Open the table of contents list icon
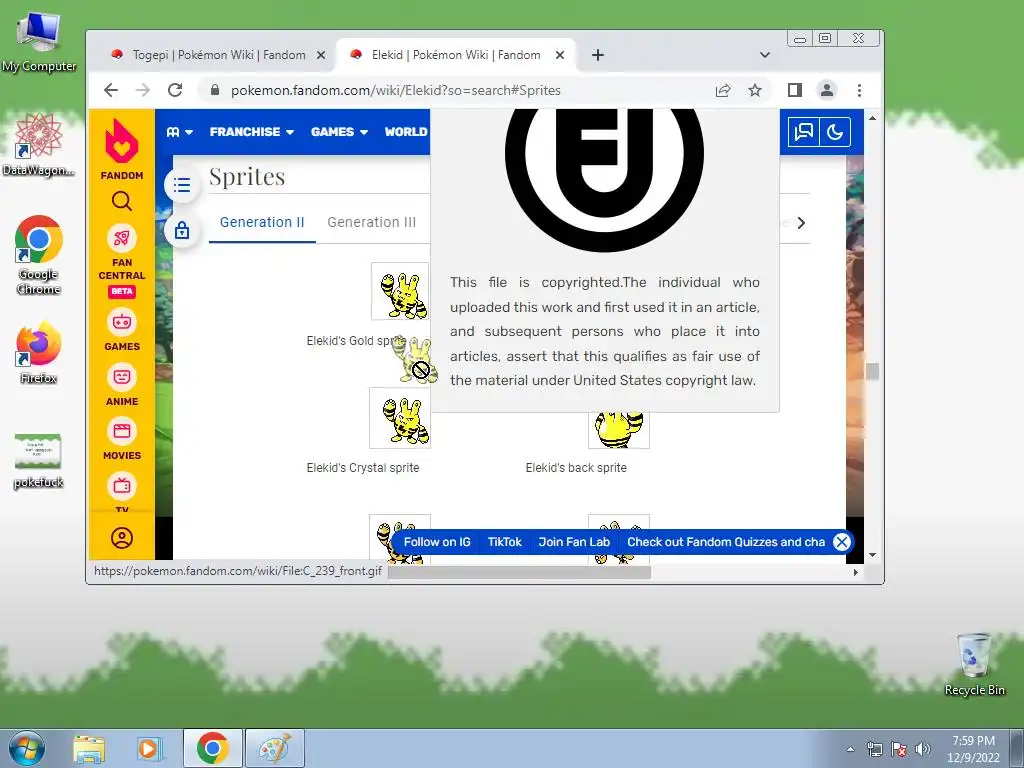The width and height of the screenshot is (1024, 768). pyautogui.click(x=182, y=185)
